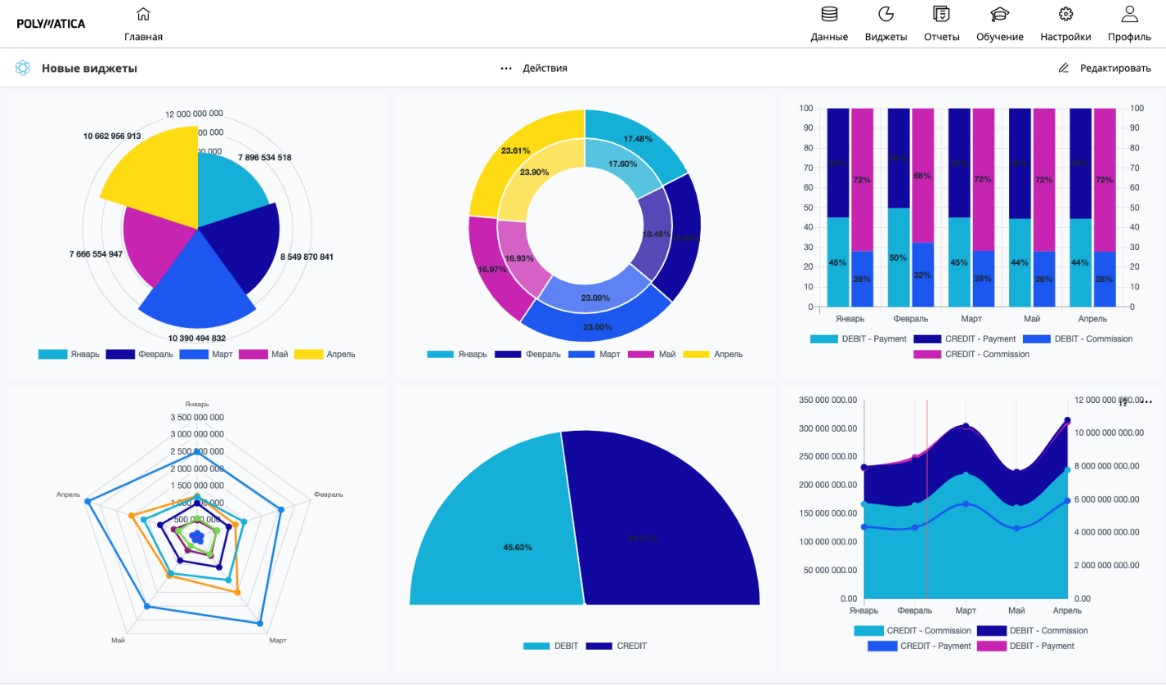Toggle CREDIT legend under the half-pie chart
This screenshot has height=685, width=1166.
point(616,646)
